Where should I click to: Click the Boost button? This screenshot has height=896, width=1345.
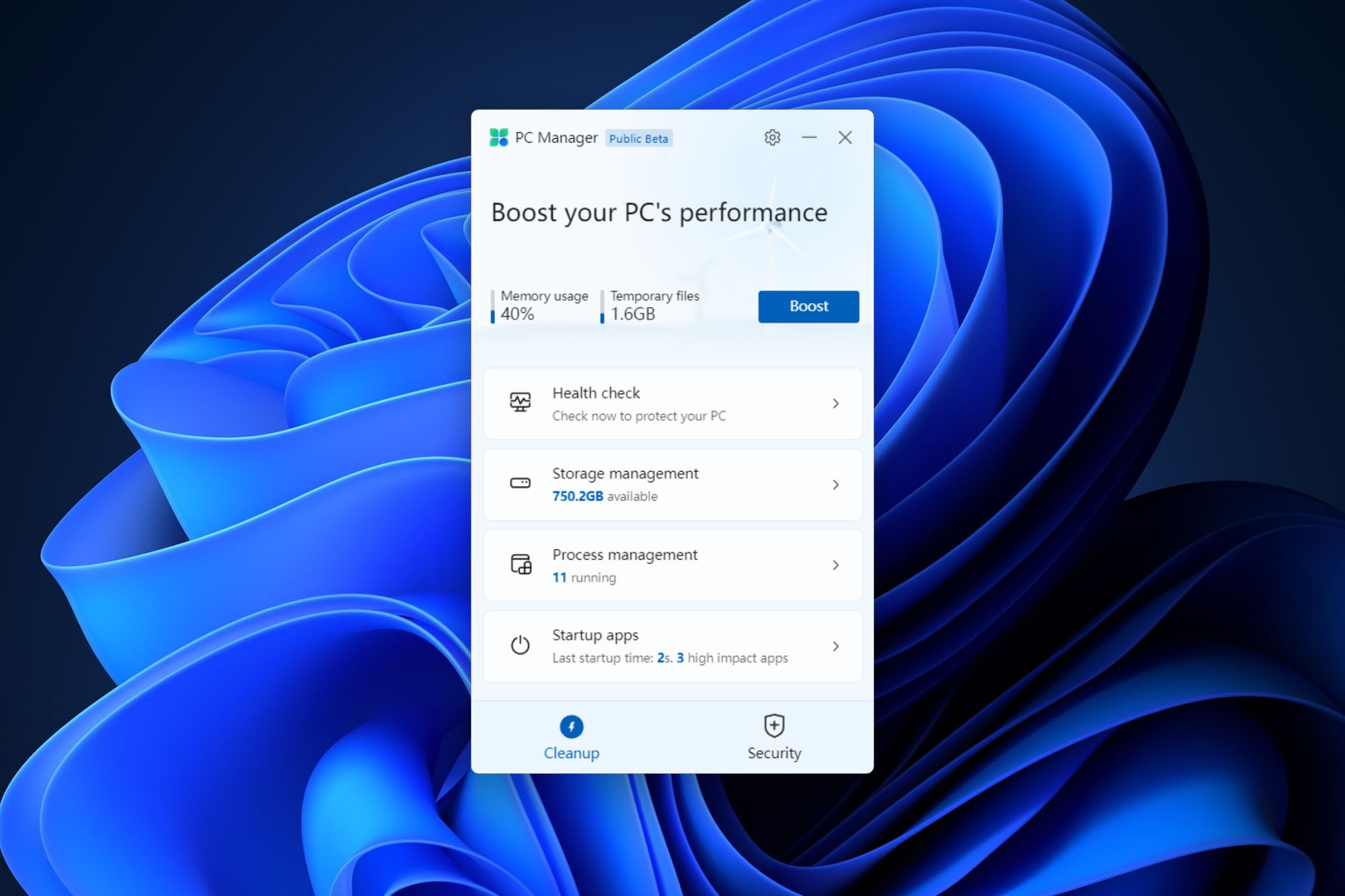point(808,306)
